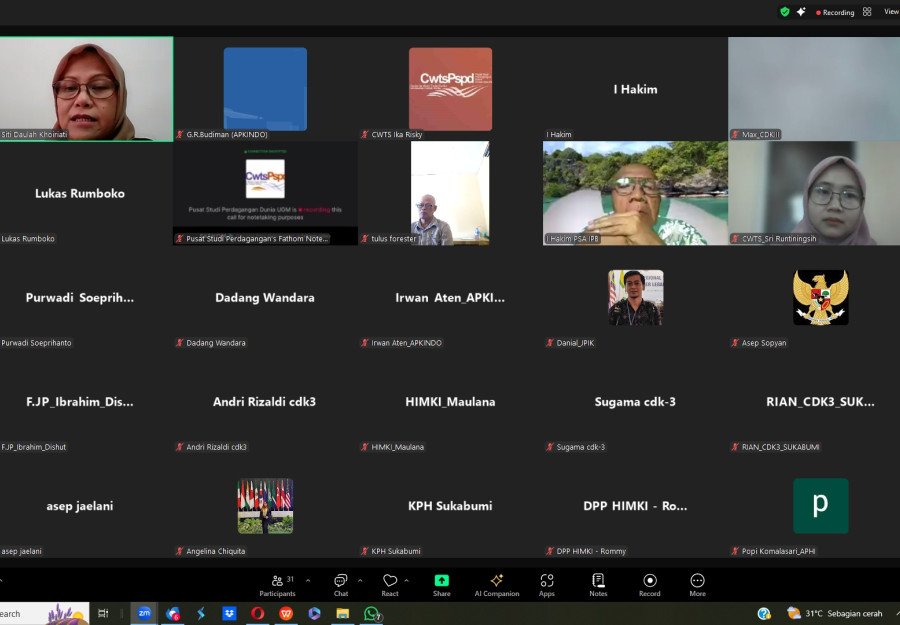Image resolution: width=900 pixels, height=625 pixels.
Task: Open WhatsApp from the Windows taskbar
Action: coord(372,613)
